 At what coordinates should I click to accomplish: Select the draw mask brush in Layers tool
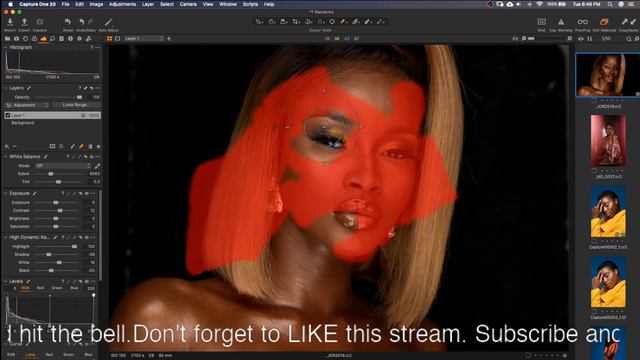pyautogui.click(x=81, y=146)
